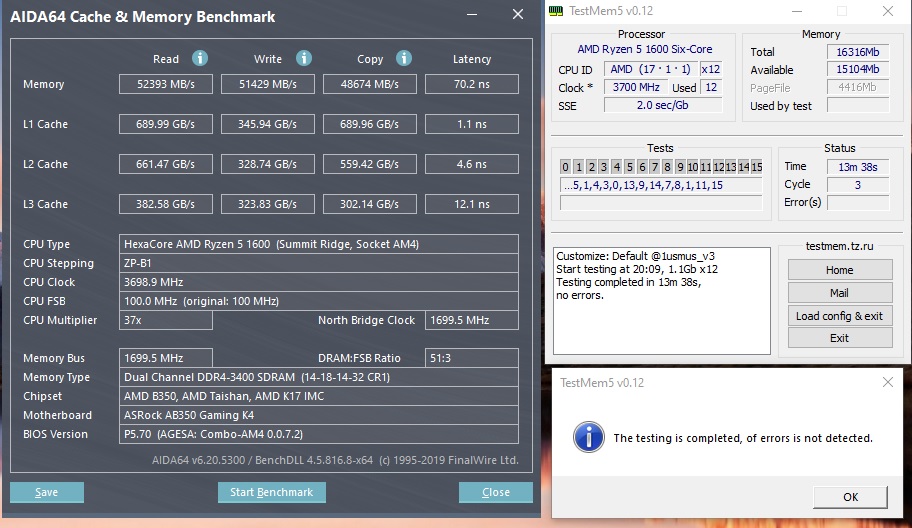Click the Available memory value 15104Mb
The width and height of the screenshot is (912, 528).
(x=858, y=69)
